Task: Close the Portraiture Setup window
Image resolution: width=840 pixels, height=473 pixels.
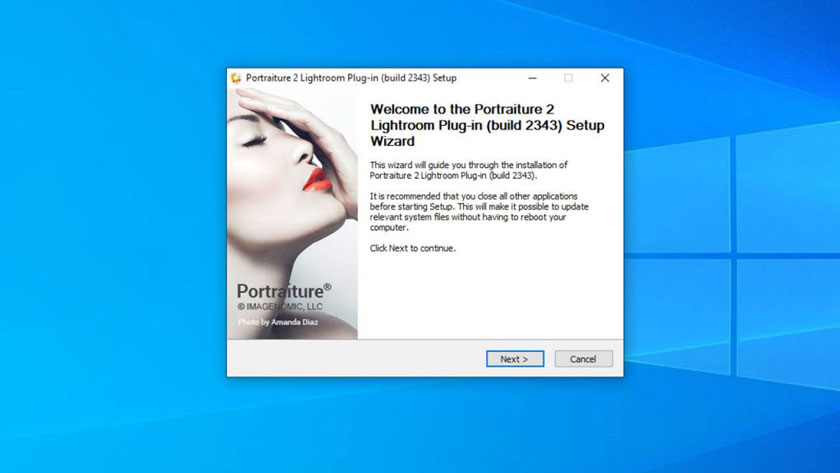Action: pos(605,78)
